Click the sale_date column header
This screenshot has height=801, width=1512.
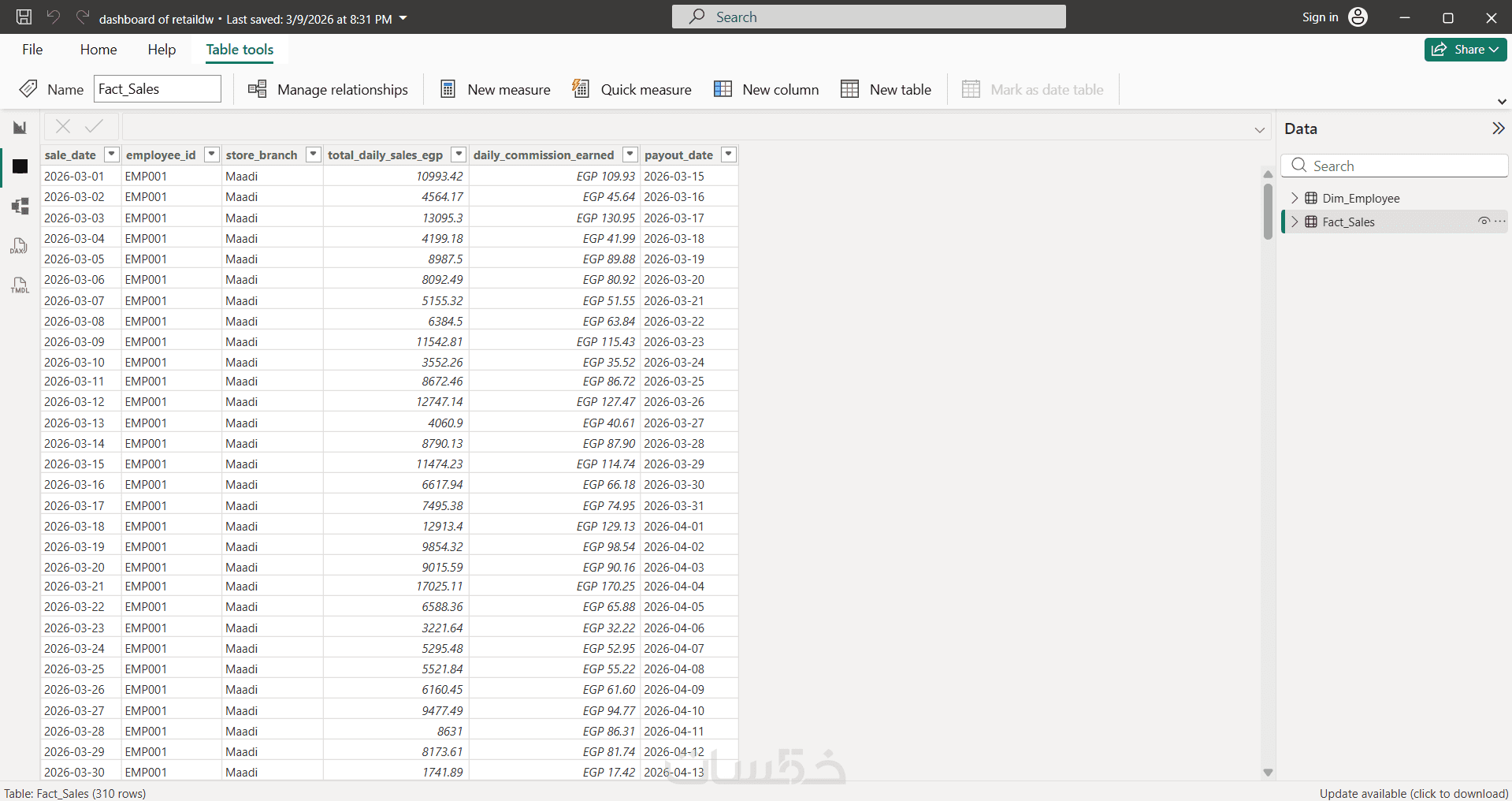pyautogui.click(x=71, y=155)
